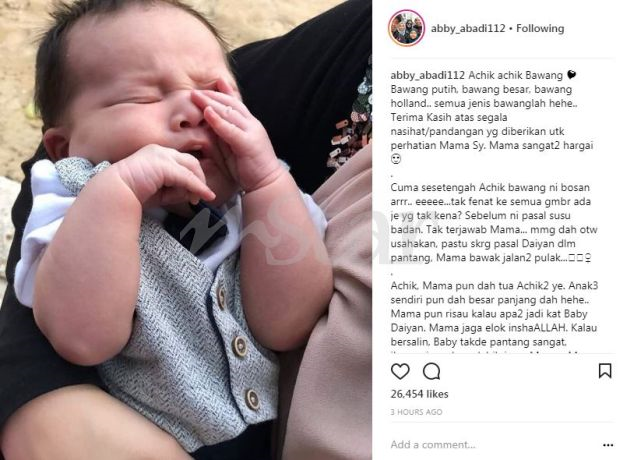Screen dimensions: 620x460
Task: Click the caption paragraph starting 'Cuma sesetengah'
Action: tap(494, 223)
